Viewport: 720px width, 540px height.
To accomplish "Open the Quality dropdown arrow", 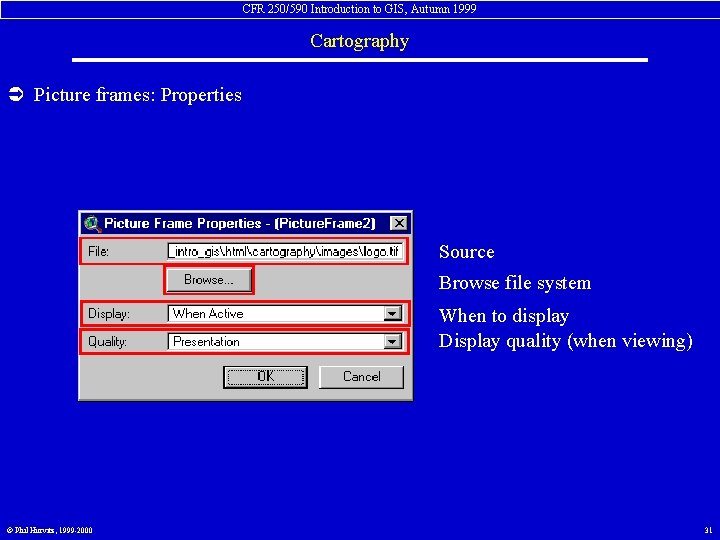I will (x=392, y=342).
